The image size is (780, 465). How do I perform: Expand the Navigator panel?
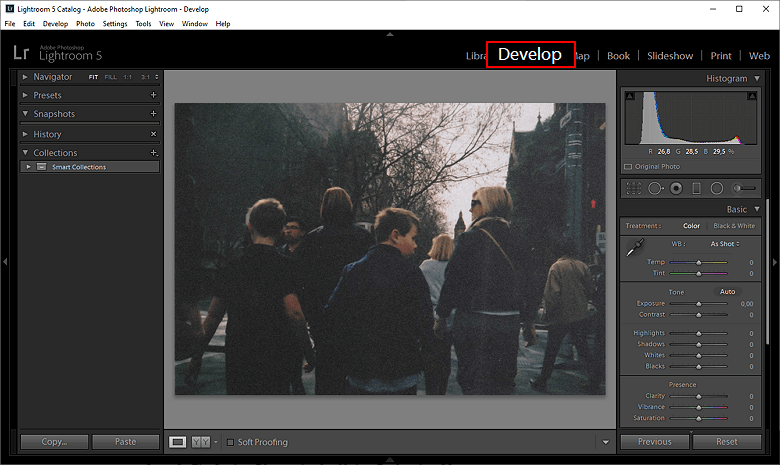click(25, 77)
